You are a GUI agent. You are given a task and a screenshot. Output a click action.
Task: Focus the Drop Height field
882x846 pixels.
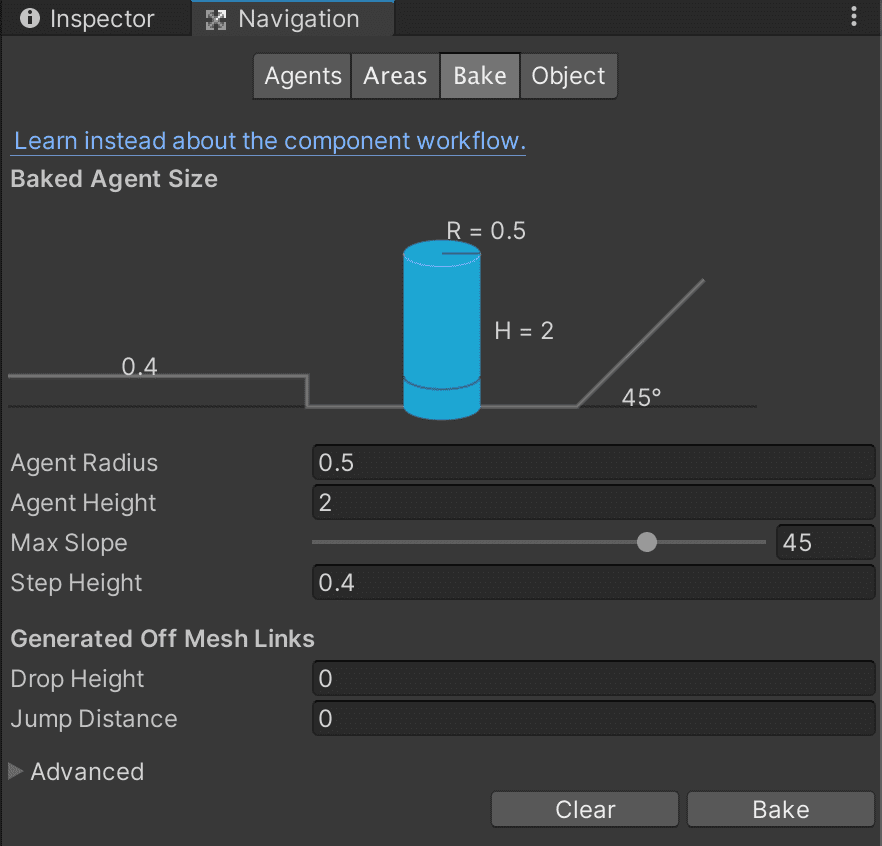pyautogui.click(x=593, y=678)
